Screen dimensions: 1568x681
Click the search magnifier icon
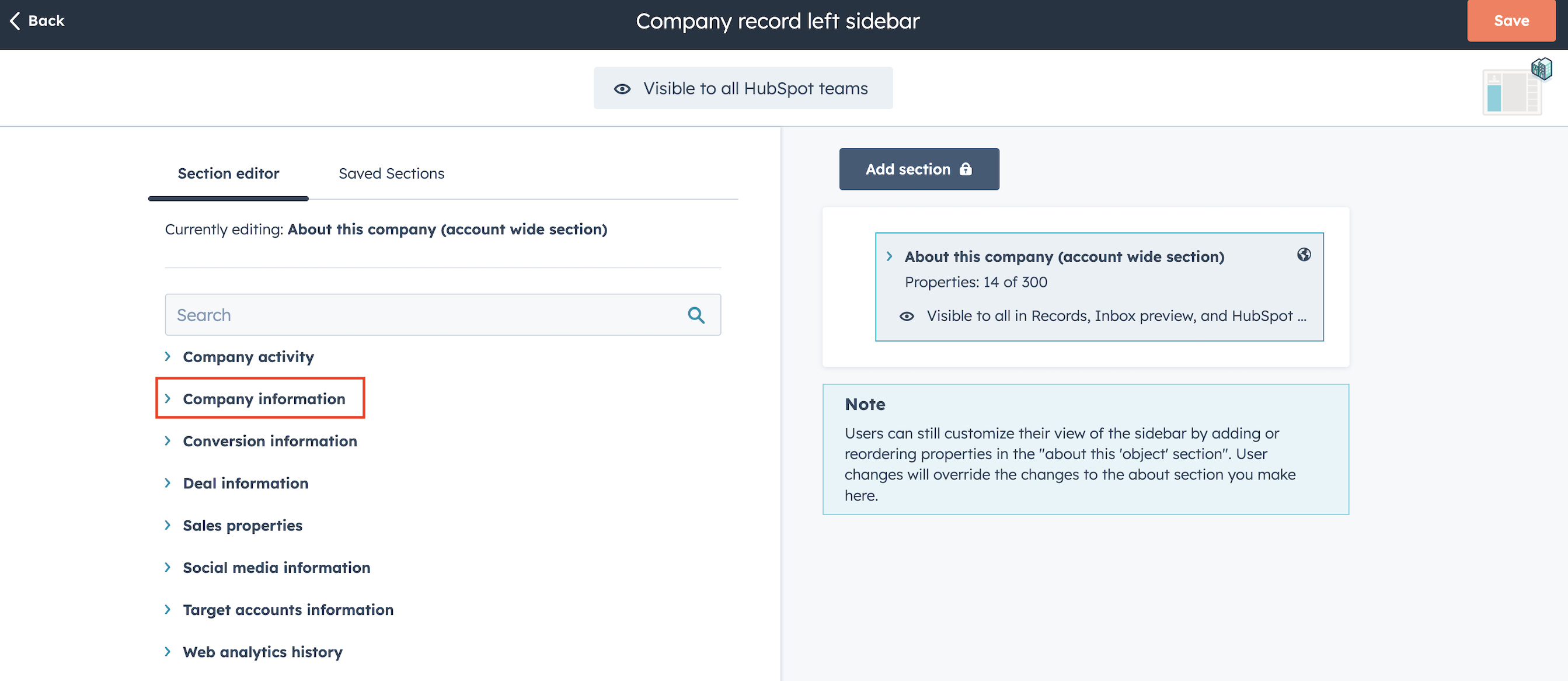(696, 315)
